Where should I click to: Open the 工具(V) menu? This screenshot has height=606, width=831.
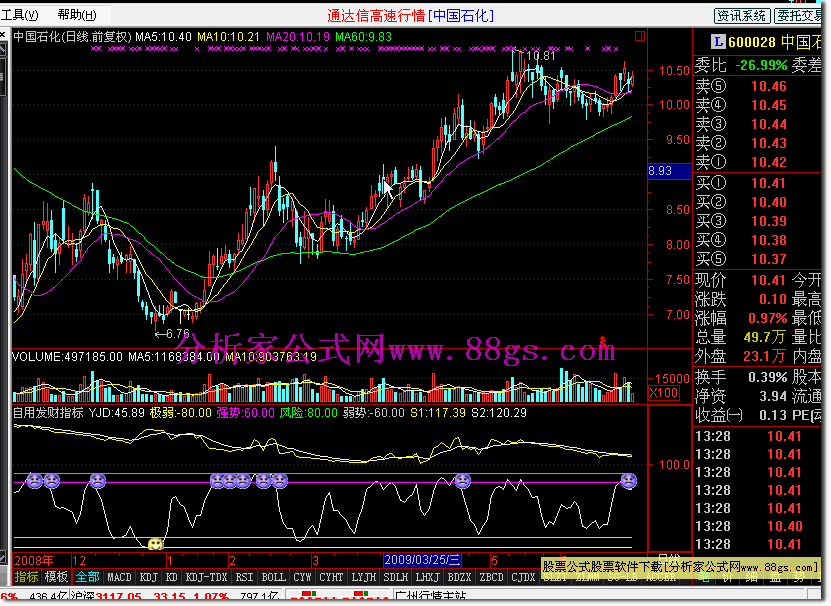tap(20, 15)
